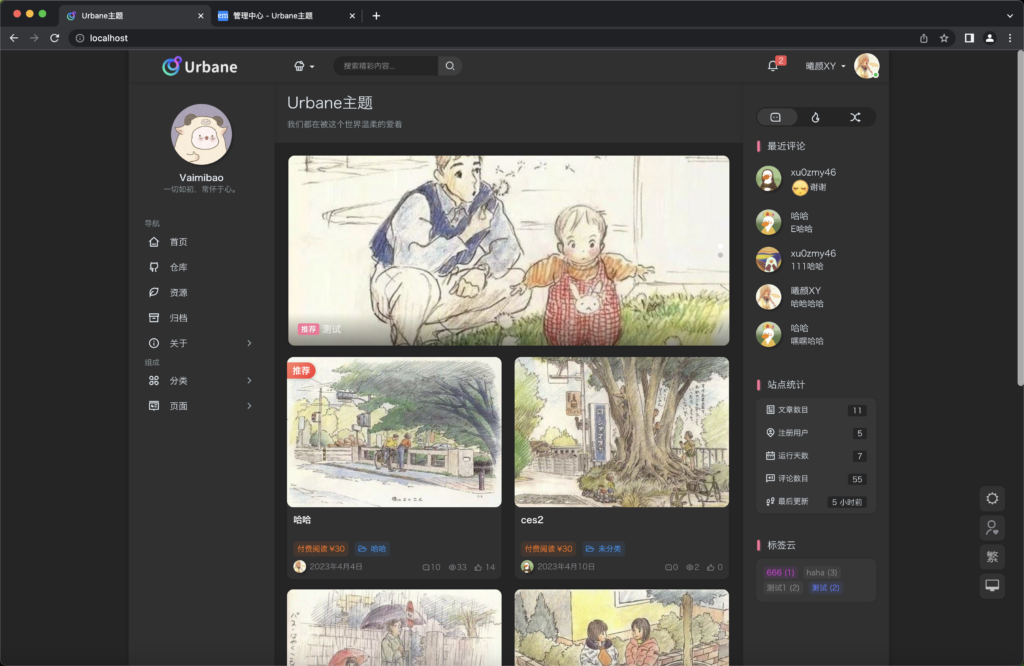Click the shuffle random-posts tab icon

(855, 117)
